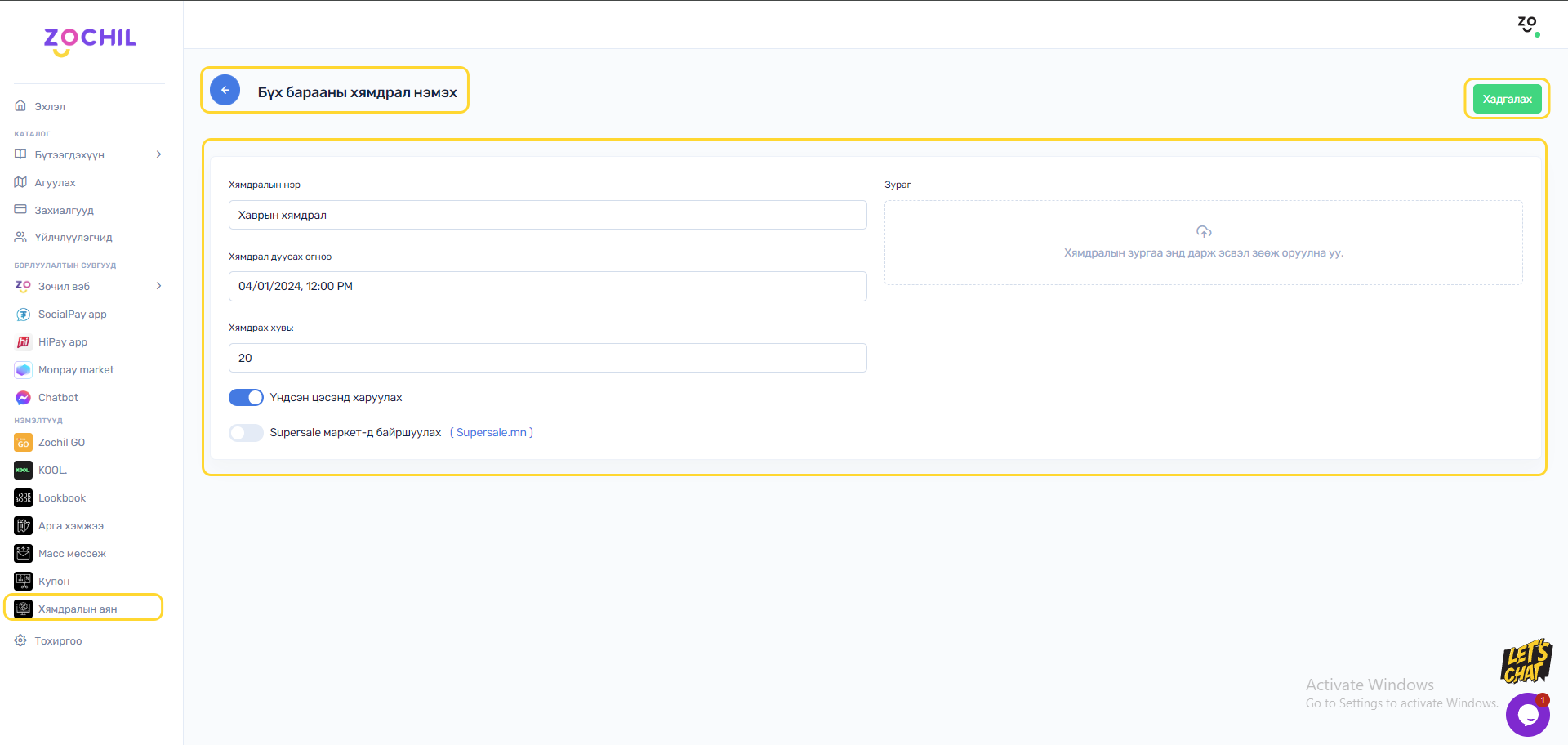
Task: Open the KOOL. app icon
Action: [x=23, y=471]
